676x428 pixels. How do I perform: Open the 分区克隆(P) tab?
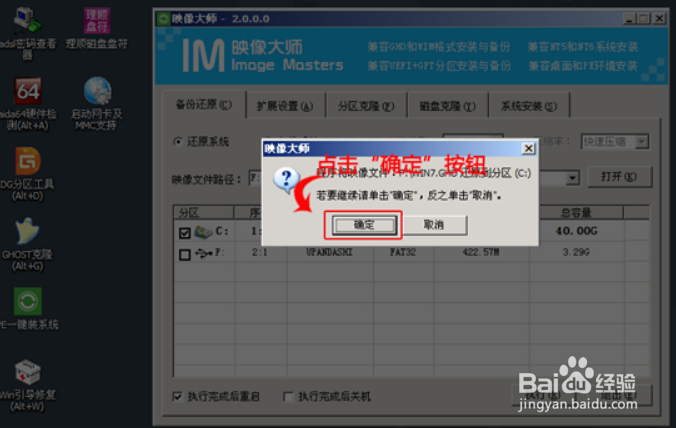tap(366, 106)
